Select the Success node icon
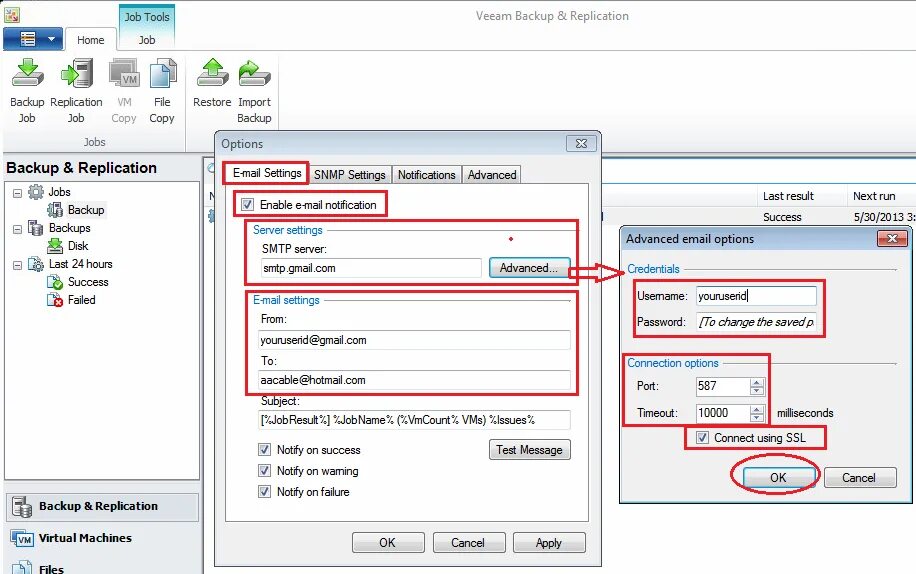916x574 pixels. (55, 282)
